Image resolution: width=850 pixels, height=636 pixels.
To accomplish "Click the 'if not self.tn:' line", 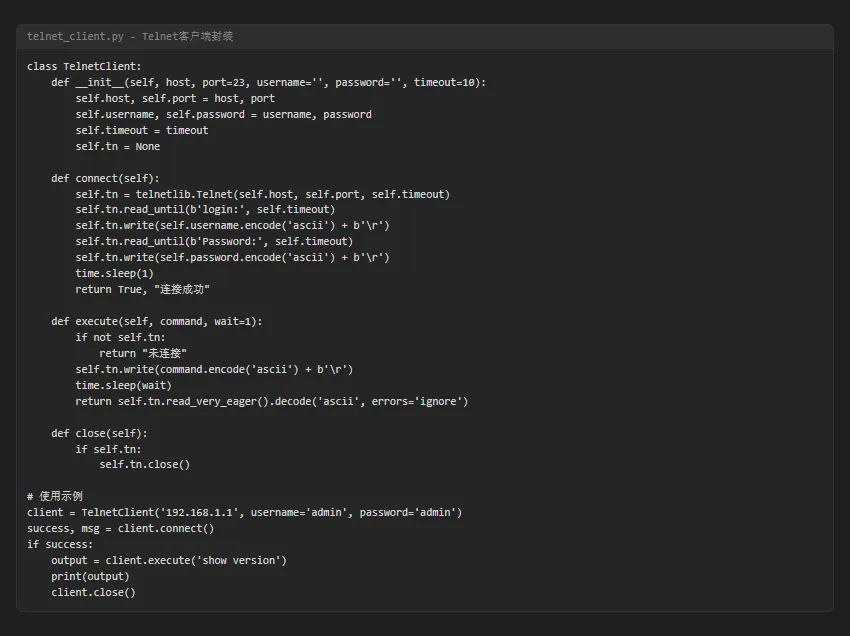I will click(120, 337).
